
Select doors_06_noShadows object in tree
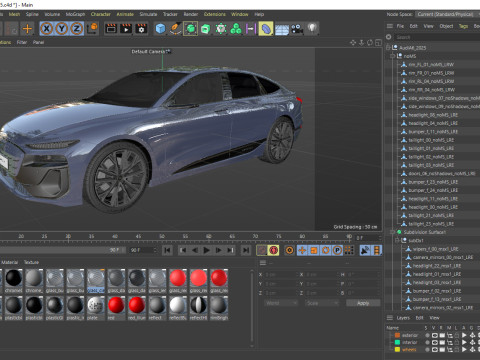442,173
